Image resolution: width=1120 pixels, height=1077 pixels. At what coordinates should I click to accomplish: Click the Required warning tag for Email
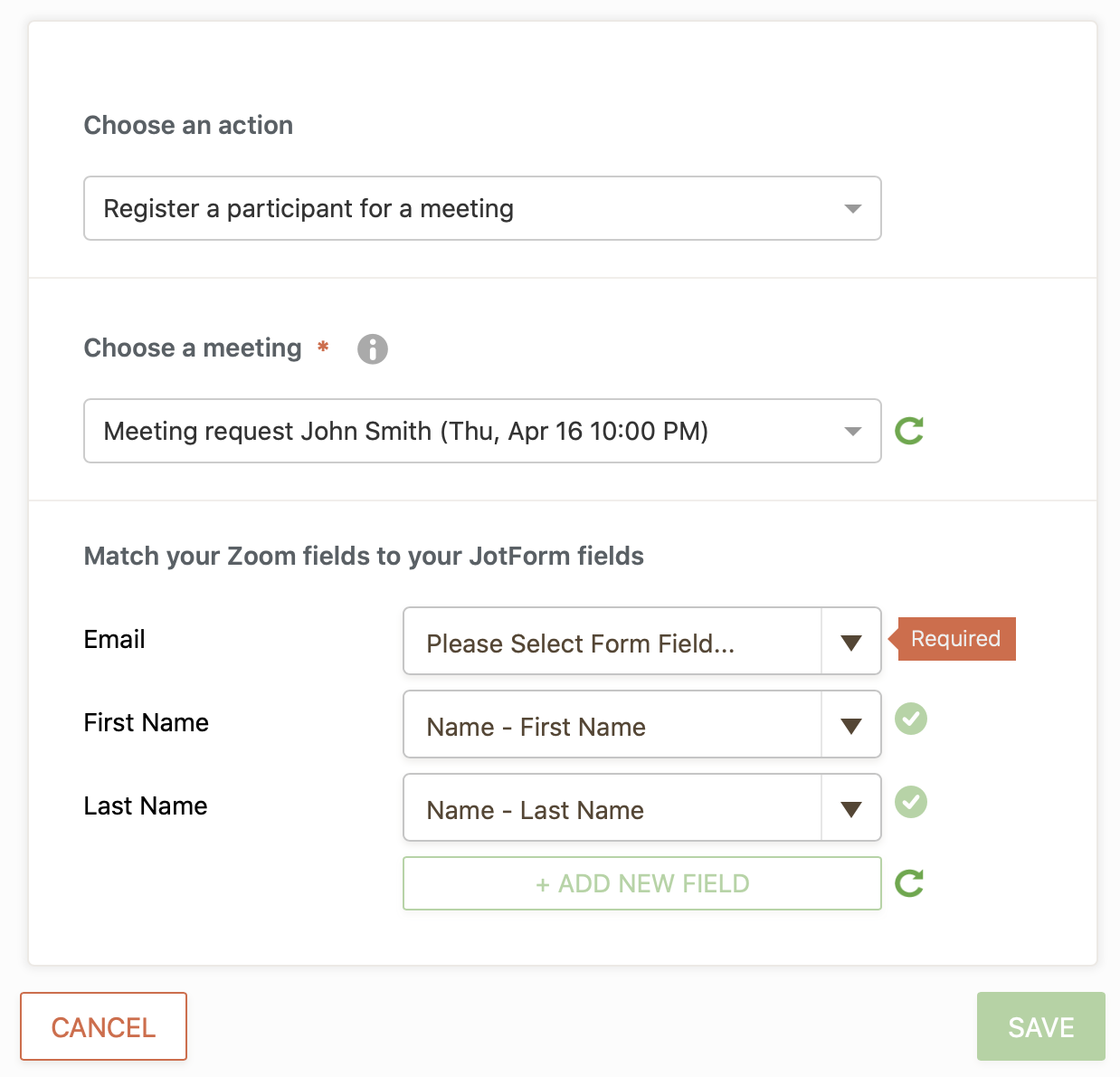coord(955,639)
